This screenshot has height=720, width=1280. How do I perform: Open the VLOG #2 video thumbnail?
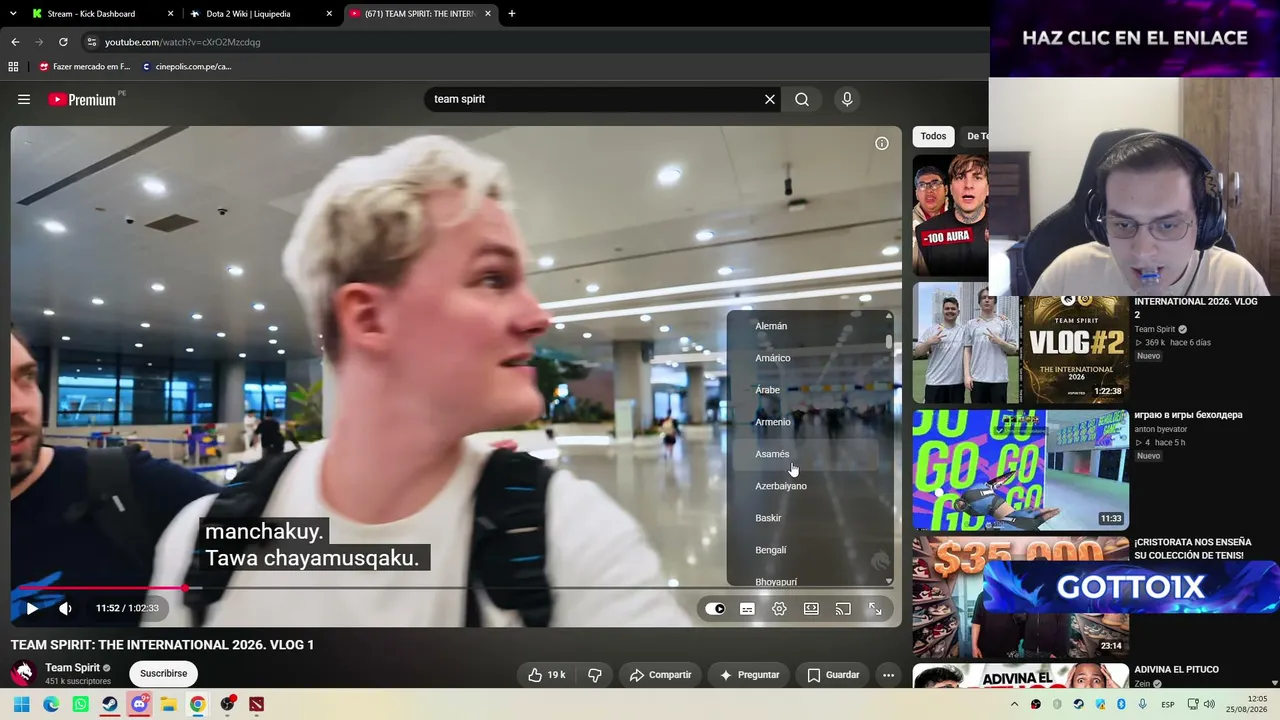click(1021, 343)
